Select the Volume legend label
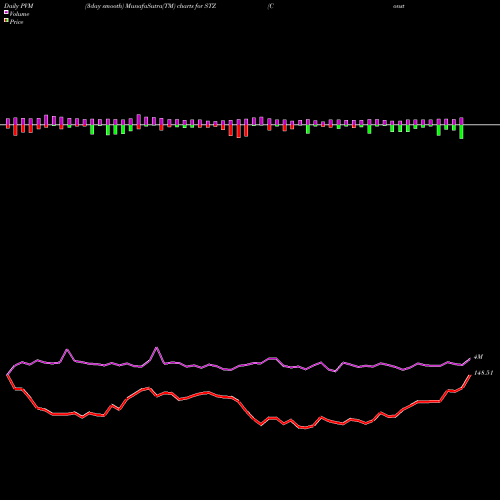This screenshot has height=500, width=500. click(x=19, y=14)
